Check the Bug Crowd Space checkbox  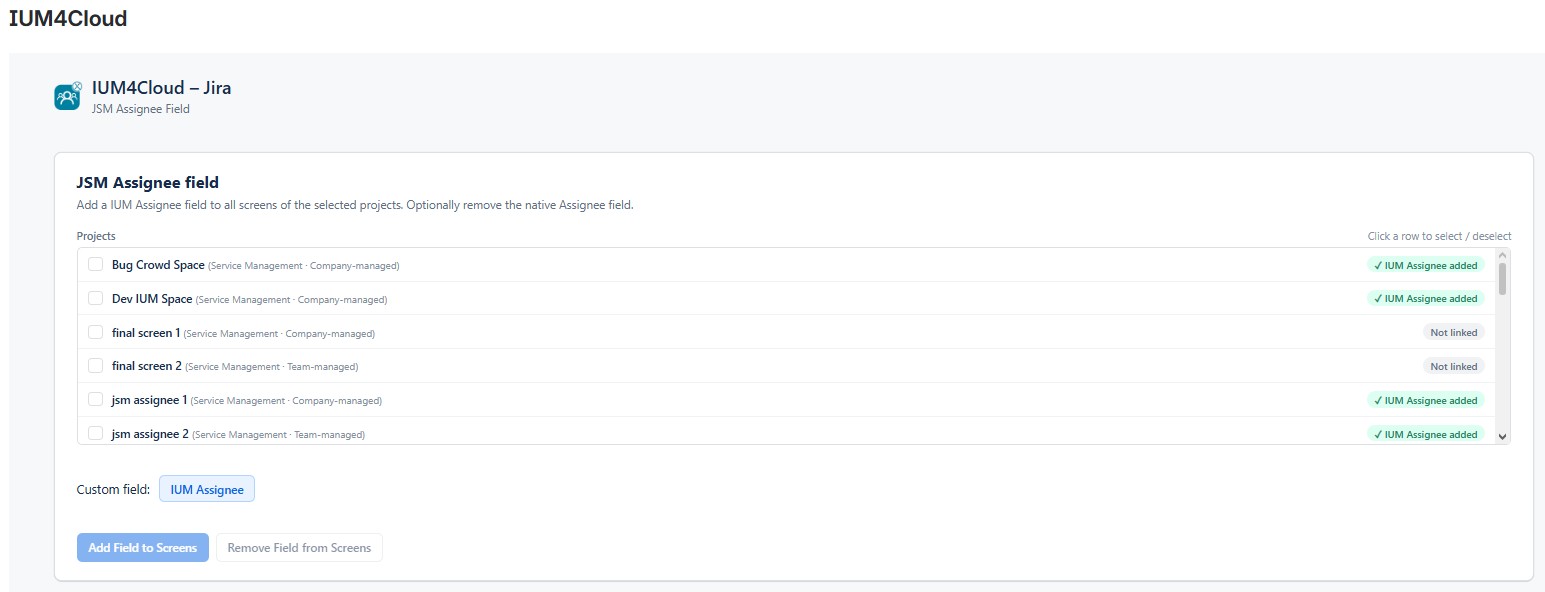point(95,265)
